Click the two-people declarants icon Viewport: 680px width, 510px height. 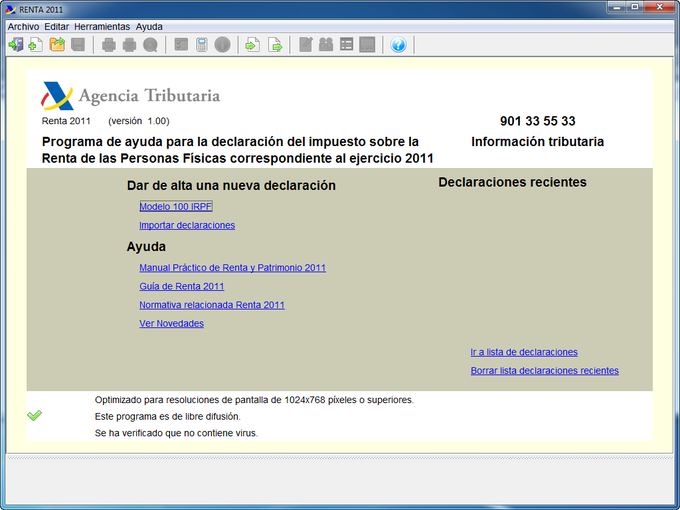326,45
